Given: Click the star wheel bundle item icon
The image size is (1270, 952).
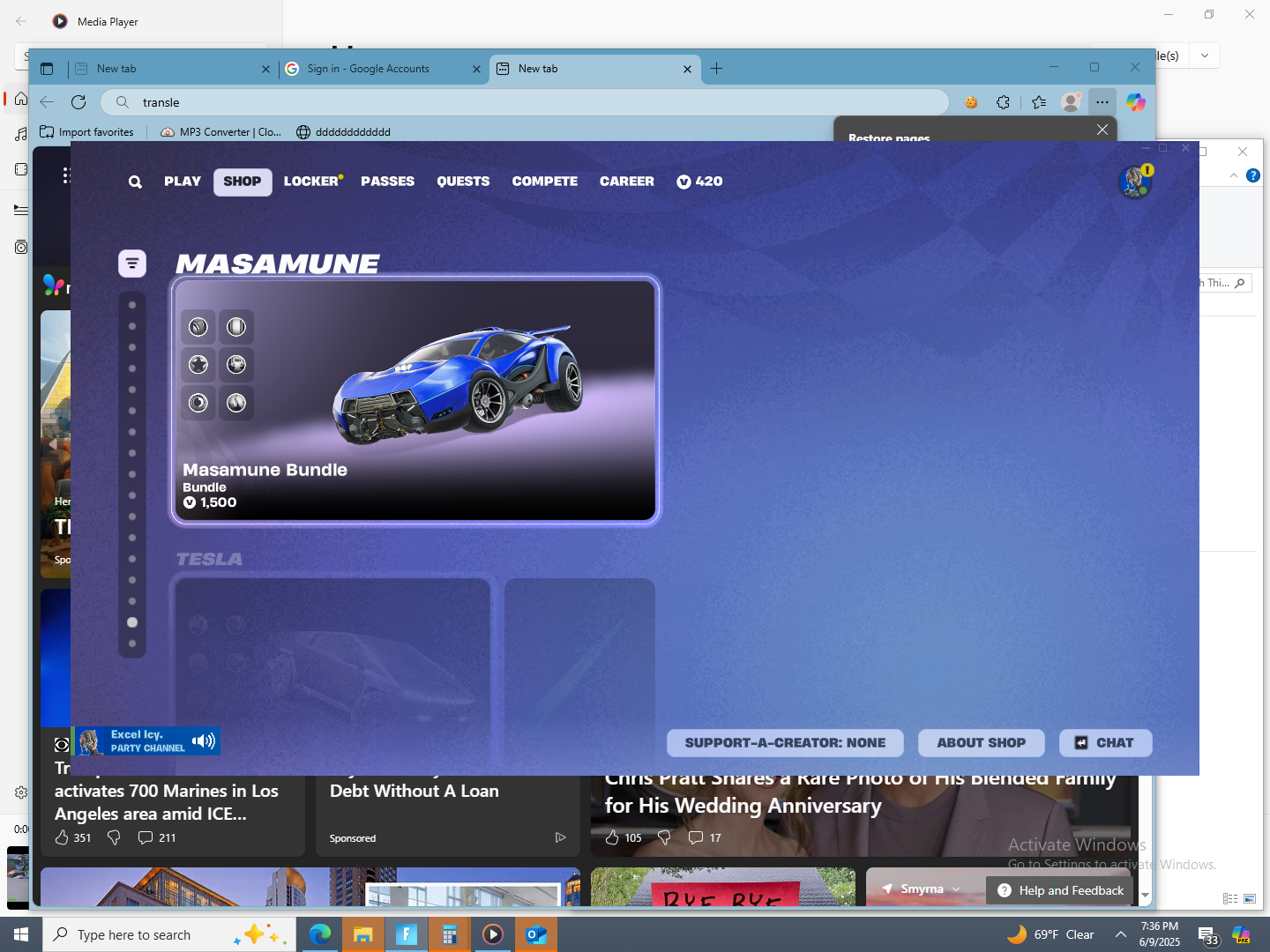Looking at the screenshot, I should pos(198,365).
